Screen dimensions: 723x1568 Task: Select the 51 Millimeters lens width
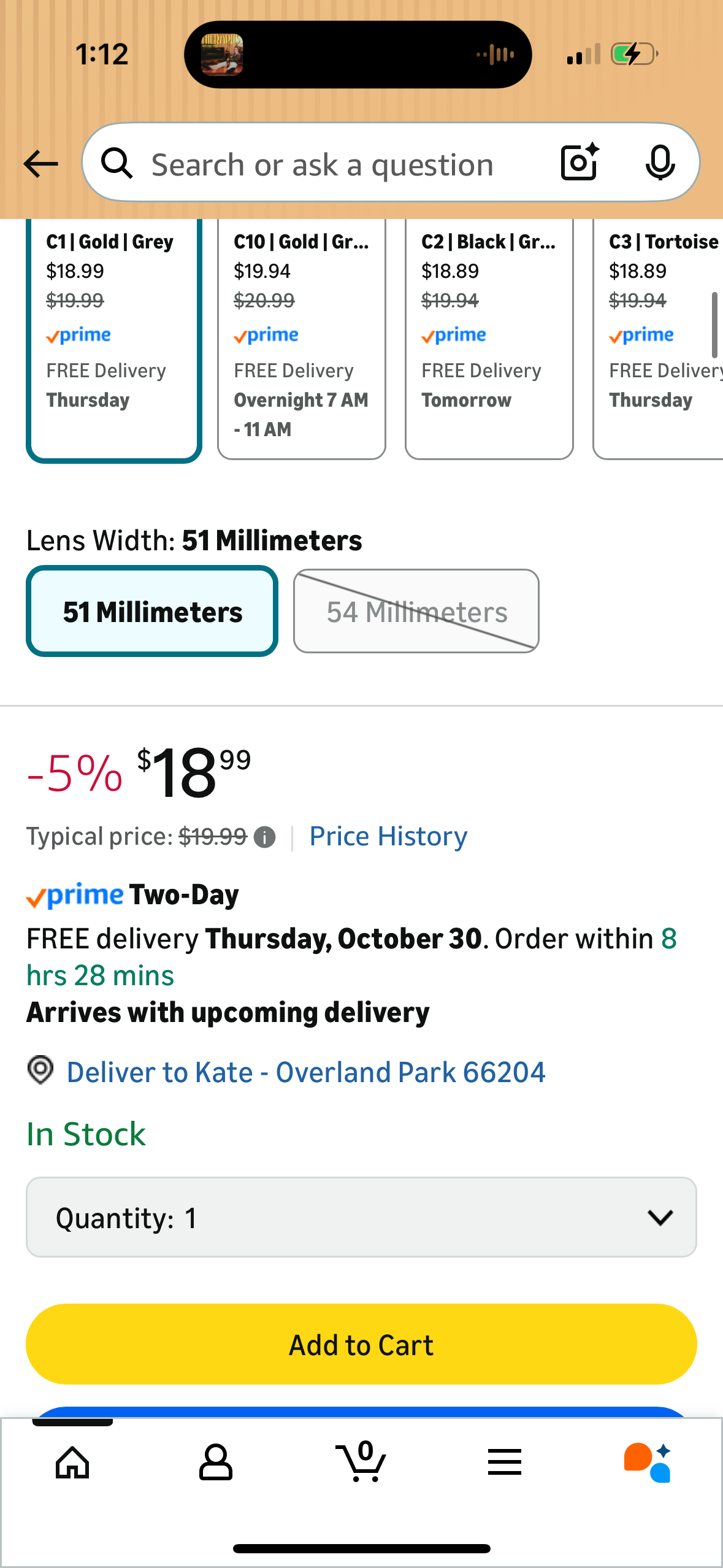[152, 611]
